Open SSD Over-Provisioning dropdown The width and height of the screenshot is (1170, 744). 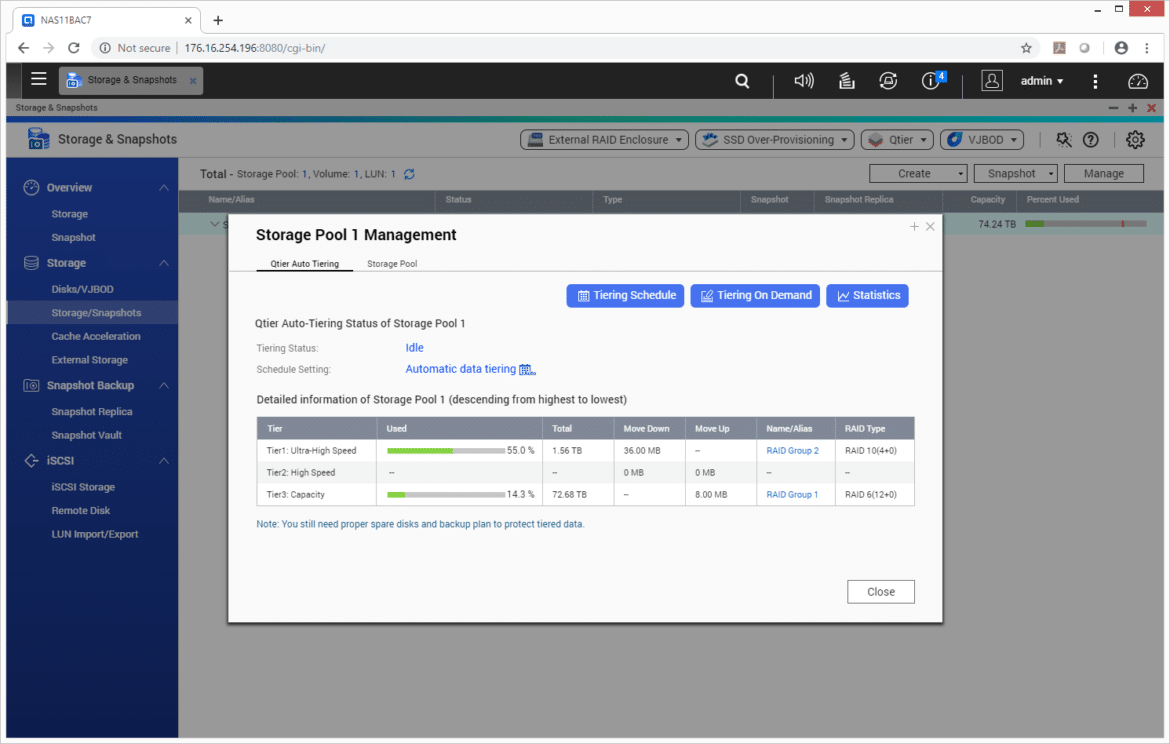(x=775, y=140)
